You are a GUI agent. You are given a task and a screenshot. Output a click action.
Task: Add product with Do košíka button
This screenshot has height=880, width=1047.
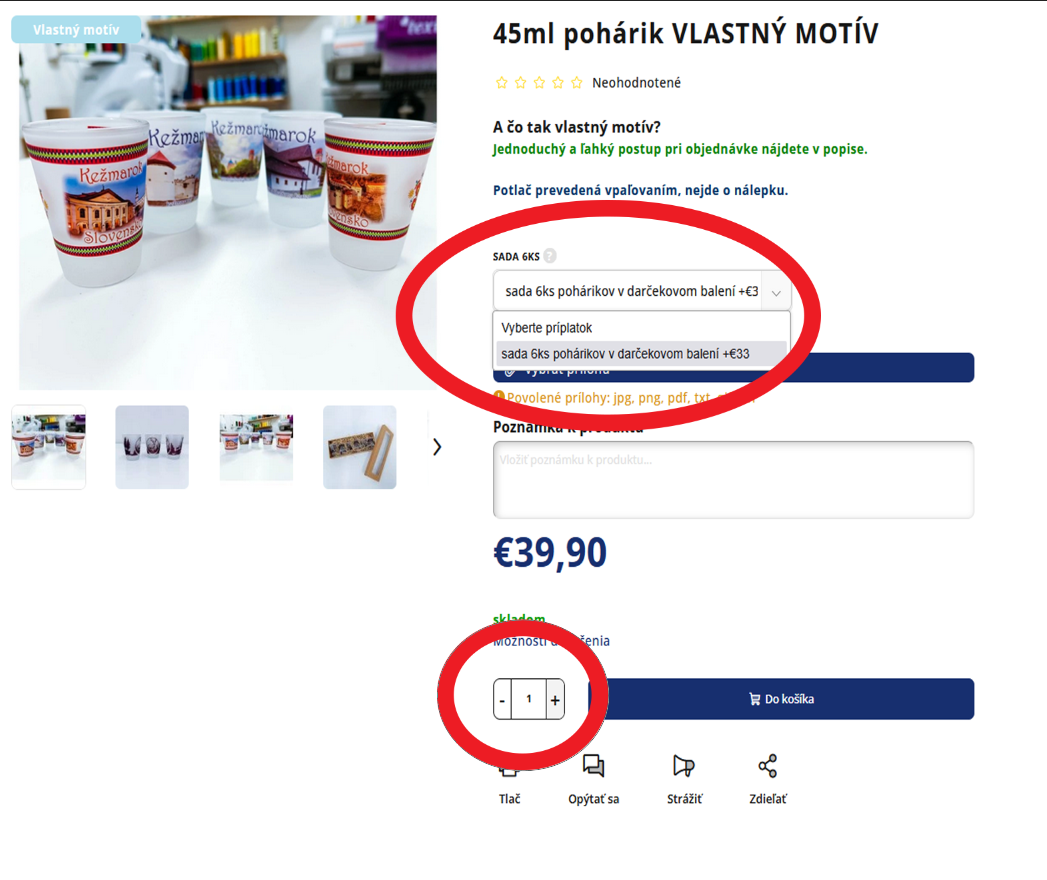tap(781, 699)
